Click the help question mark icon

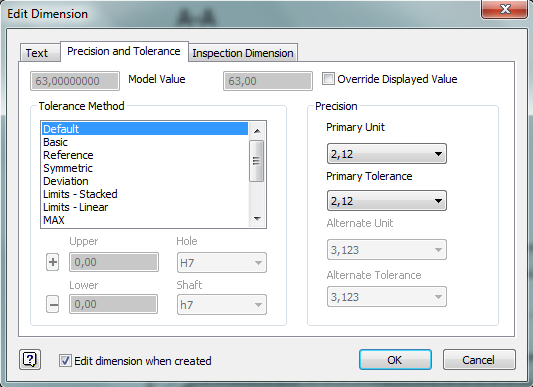tap(30, 359)
